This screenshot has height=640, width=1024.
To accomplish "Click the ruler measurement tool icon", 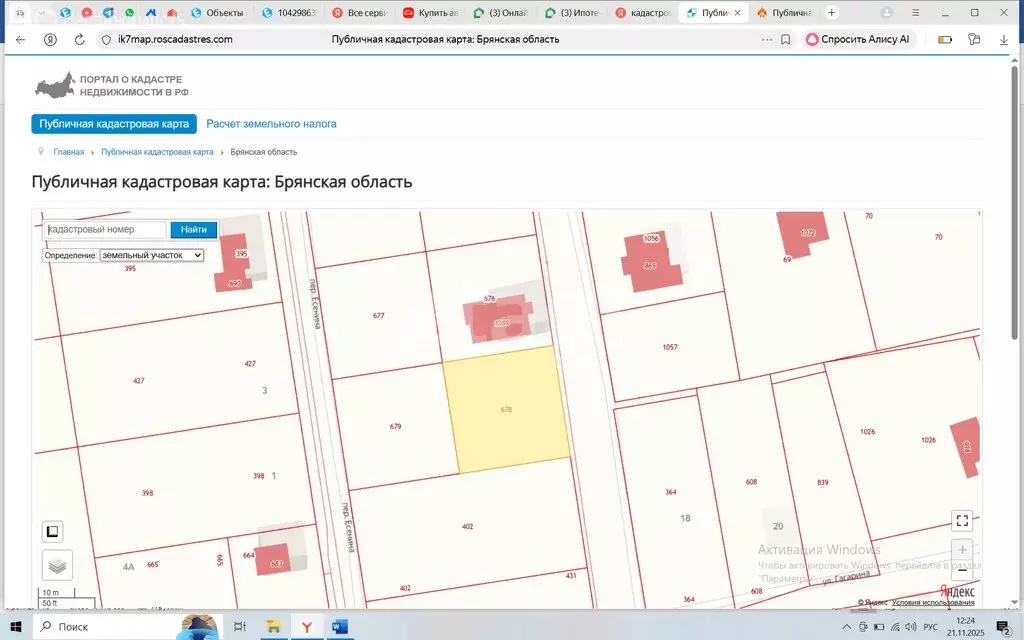I will pyautogui.click(x=53, y=532).
